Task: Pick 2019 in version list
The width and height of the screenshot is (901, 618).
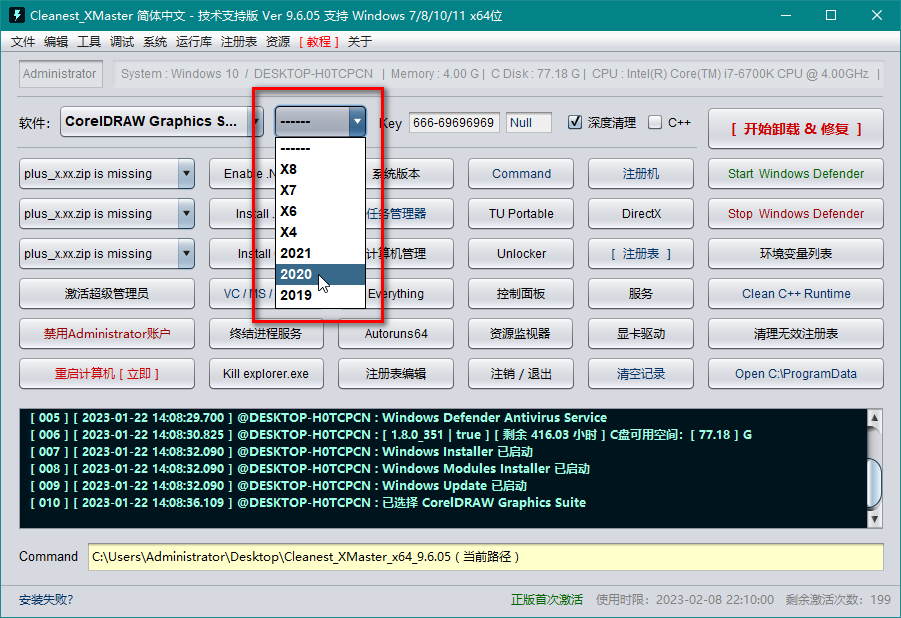Action: click(x=320, y=295)
